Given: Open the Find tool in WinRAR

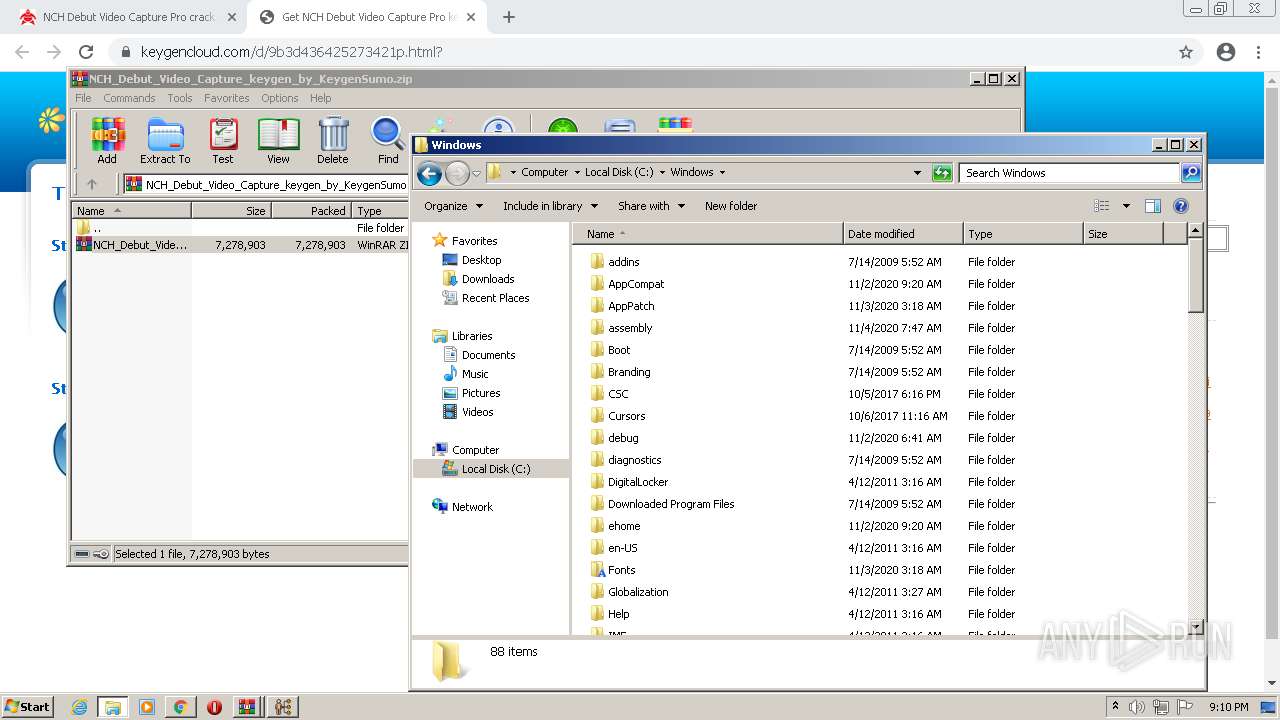Looking at the screenshot, I should coord(388,140).
